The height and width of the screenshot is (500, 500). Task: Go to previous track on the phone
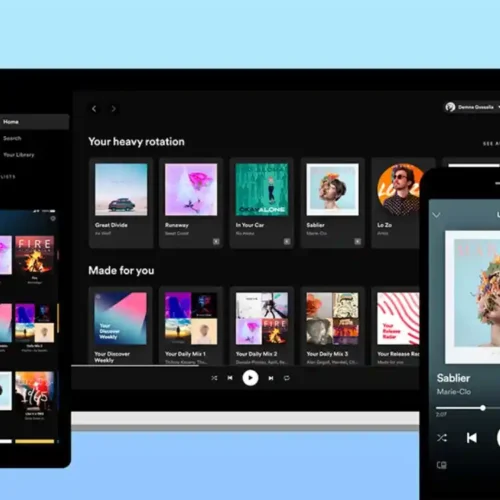click(x=472, y=438)
